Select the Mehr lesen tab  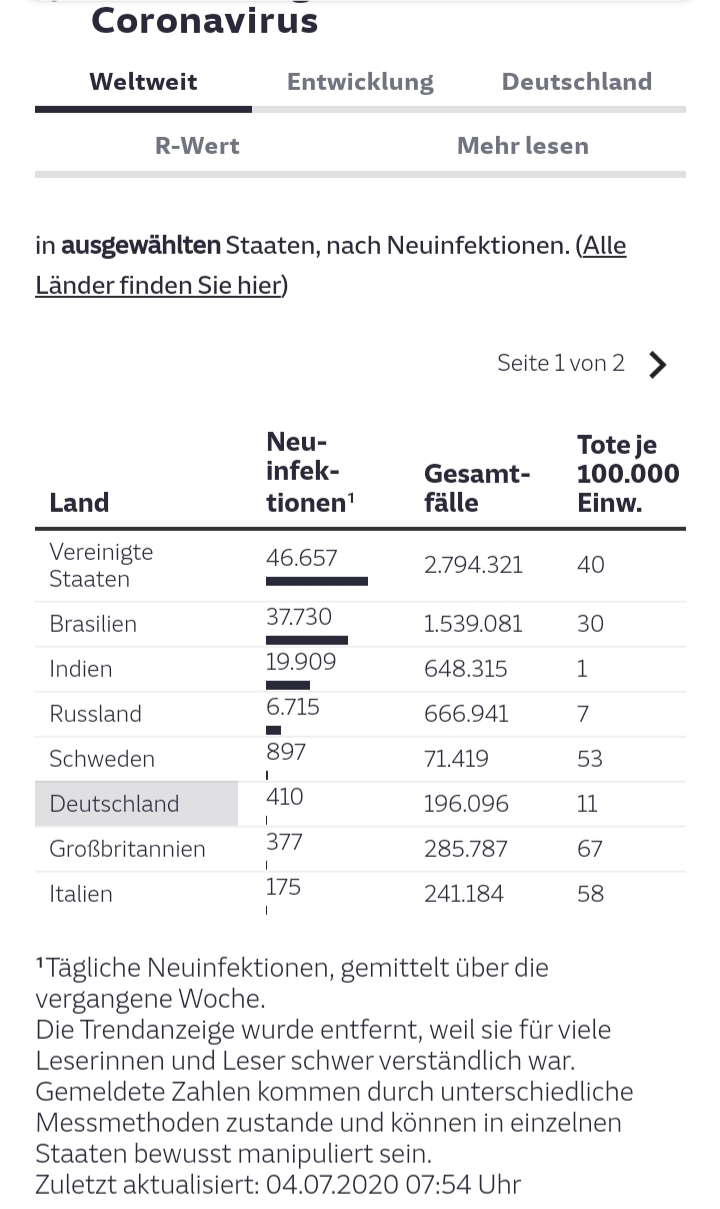522,146
